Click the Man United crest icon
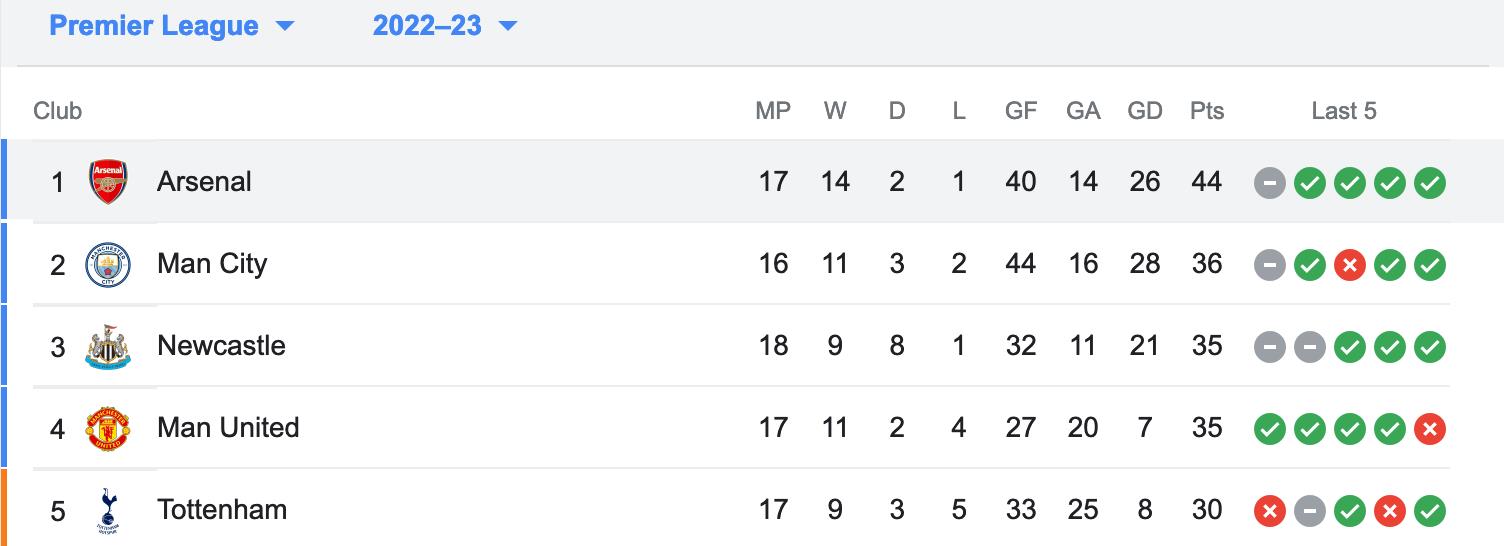 pyautogui.click(x=108, y=429)
